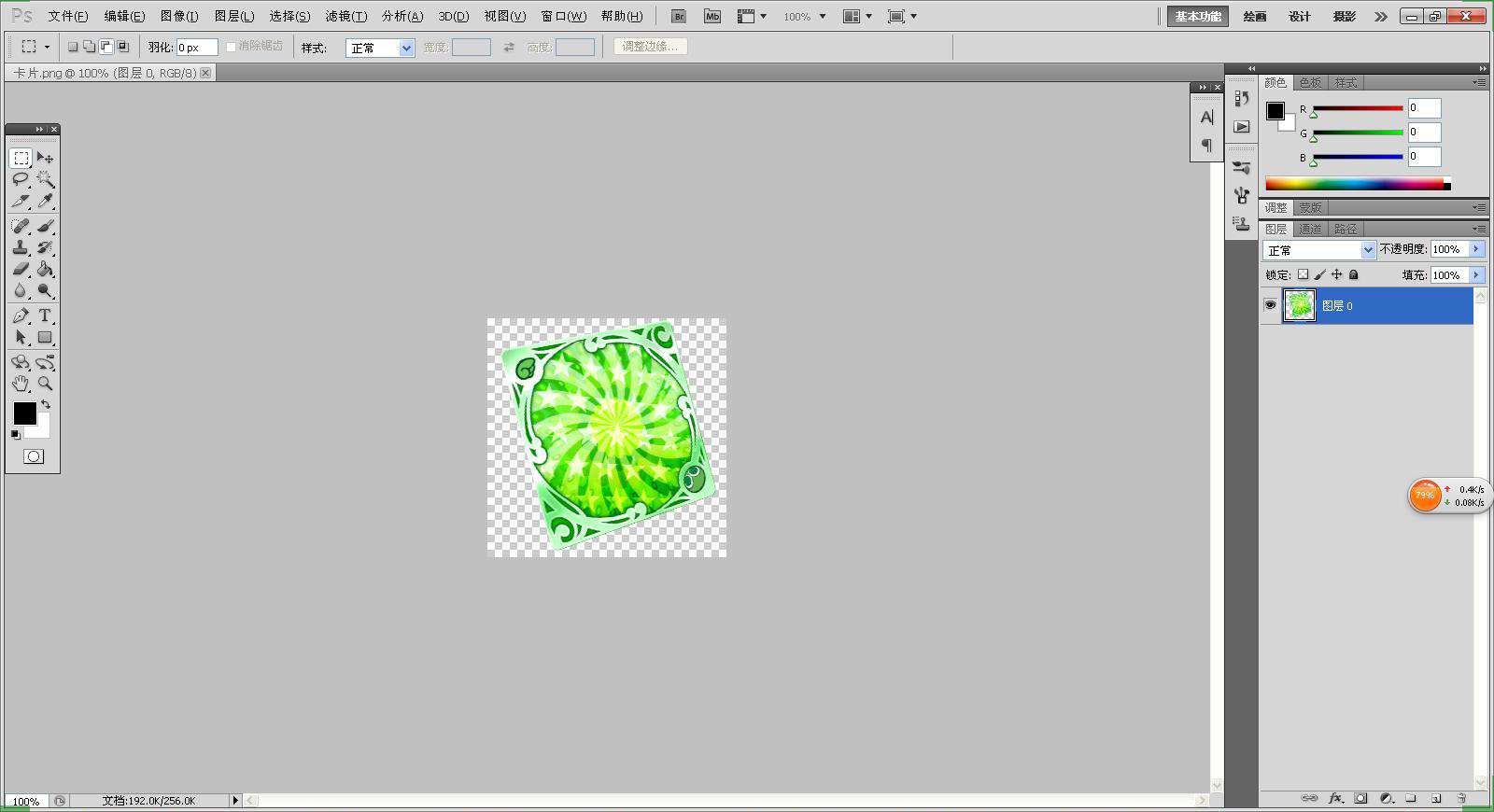Expand the 不透明度 opacity slider arrow
Viewport: 1494px width, 812px height.
coord(1476,249)
